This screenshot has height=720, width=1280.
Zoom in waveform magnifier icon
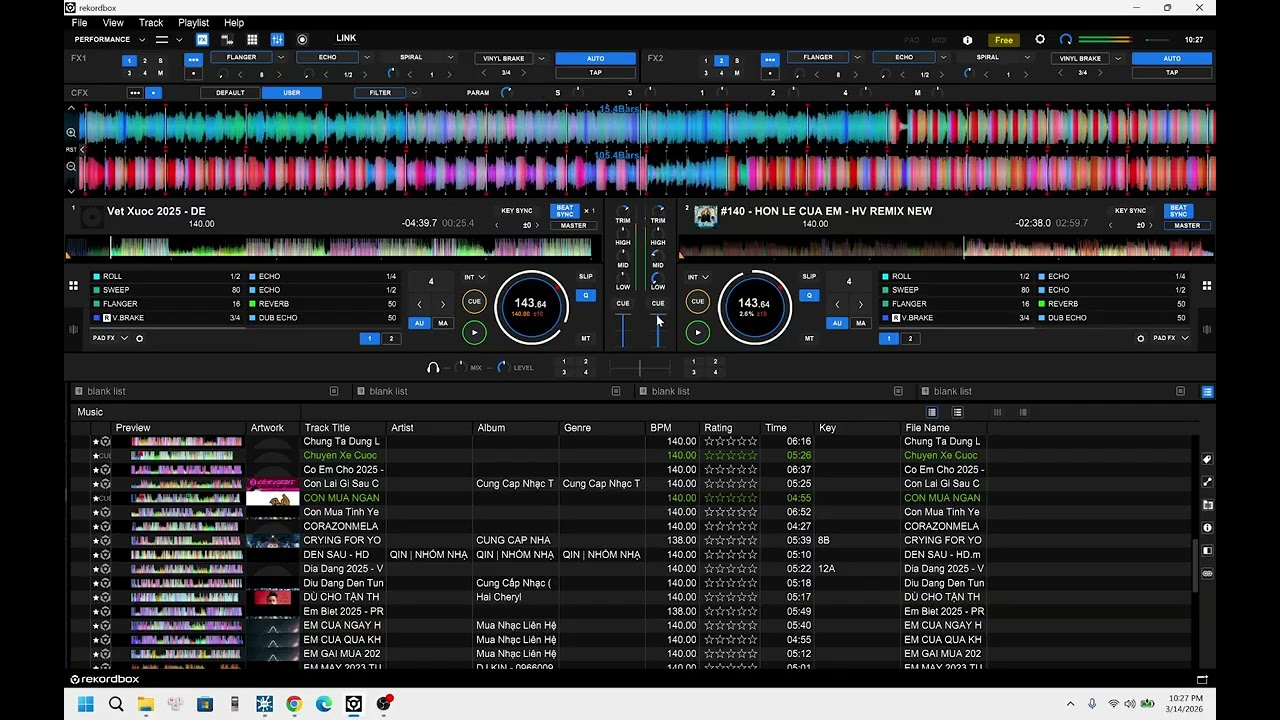coord(71,132)
